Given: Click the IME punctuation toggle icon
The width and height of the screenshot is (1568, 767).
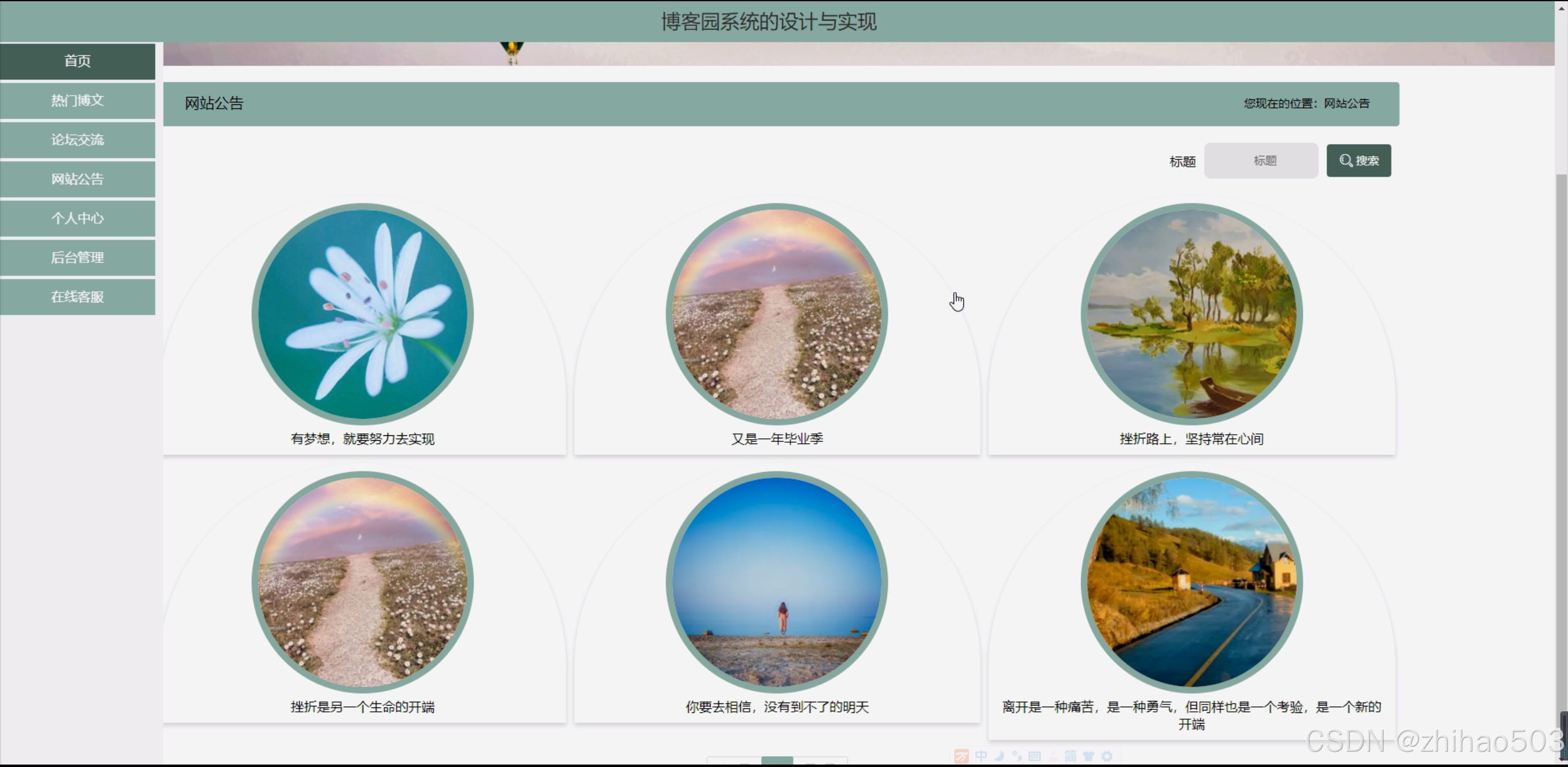Looking at the screenshot, I should [x=1017, y=756].
